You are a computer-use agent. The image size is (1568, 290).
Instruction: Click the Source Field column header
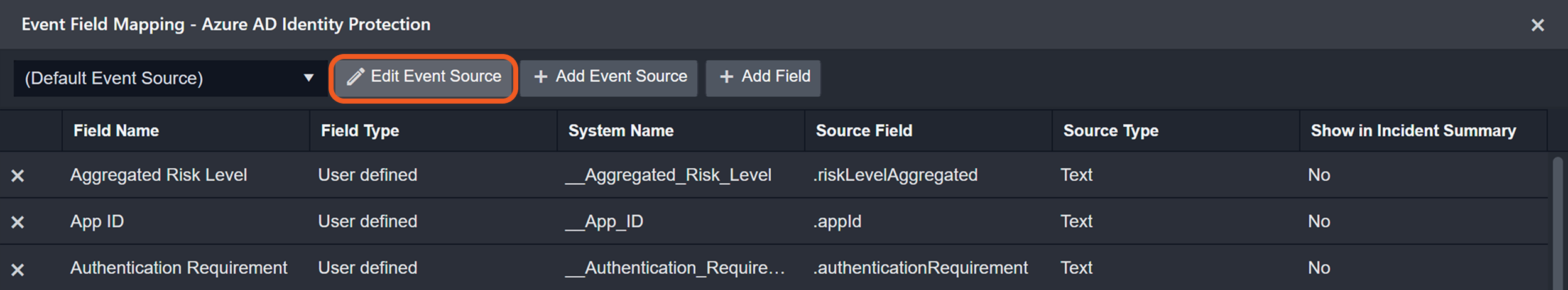pos(864,131)
